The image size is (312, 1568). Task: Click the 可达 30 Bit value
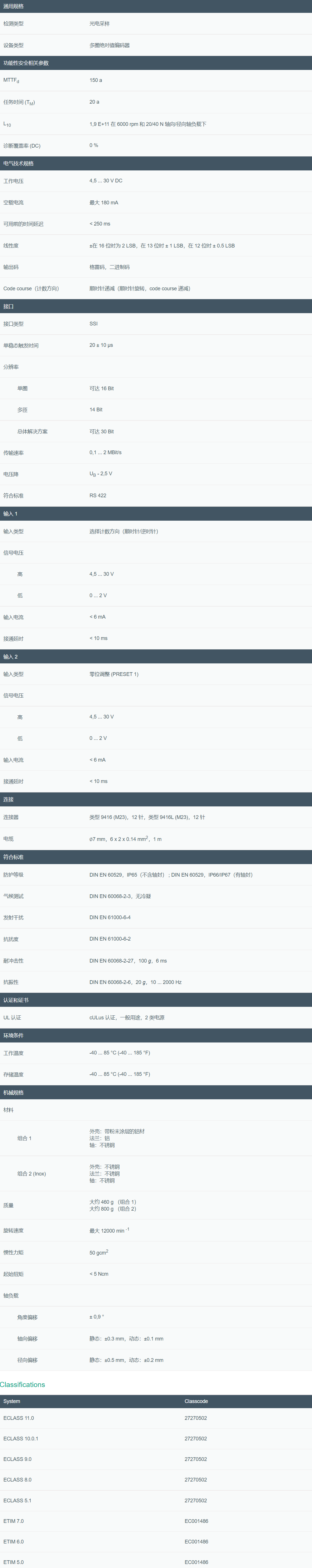(x=102, y=432)
